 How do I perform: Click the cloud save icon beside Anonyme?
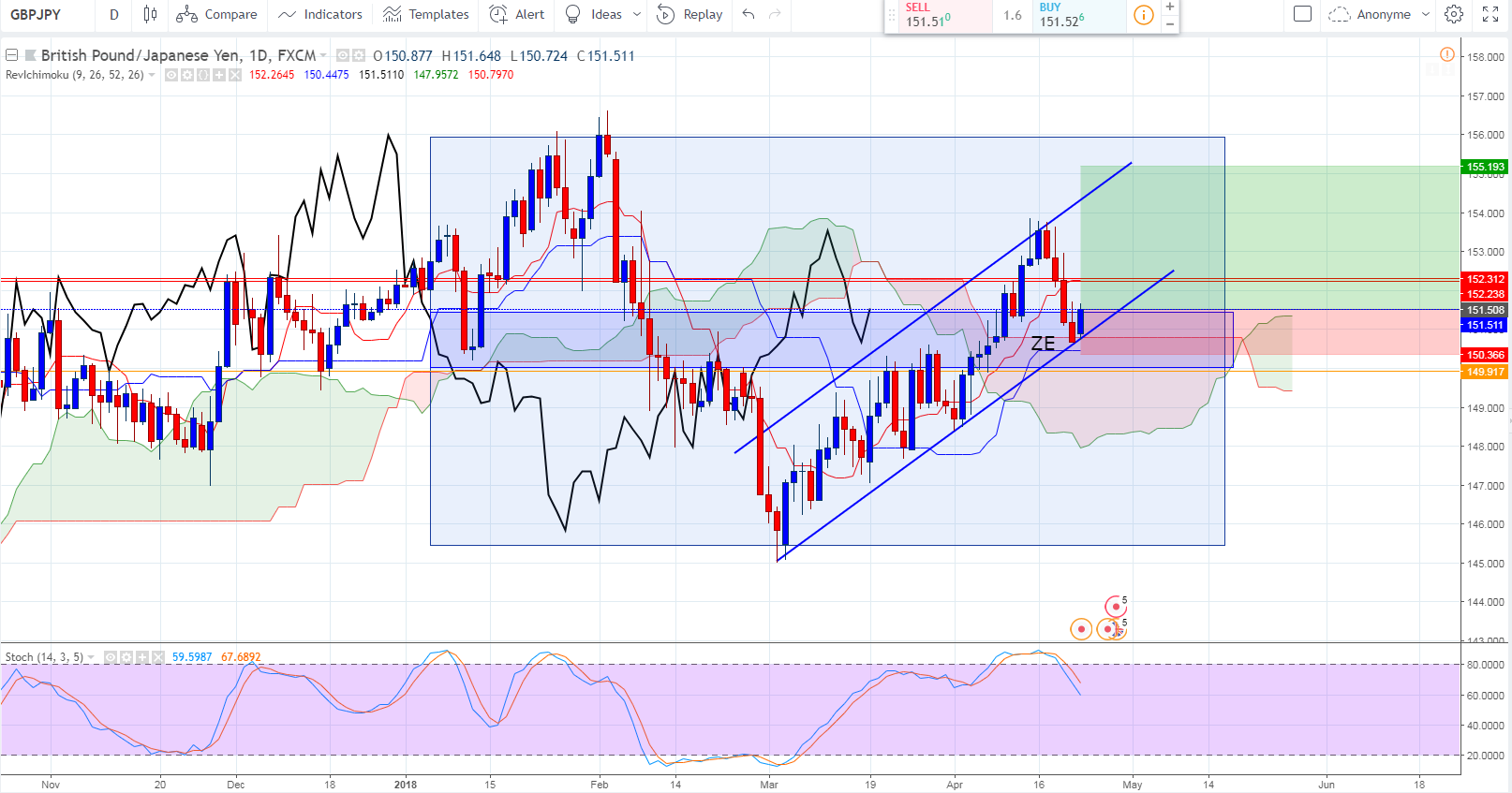pyautogui.click(x=1340, y=14)
